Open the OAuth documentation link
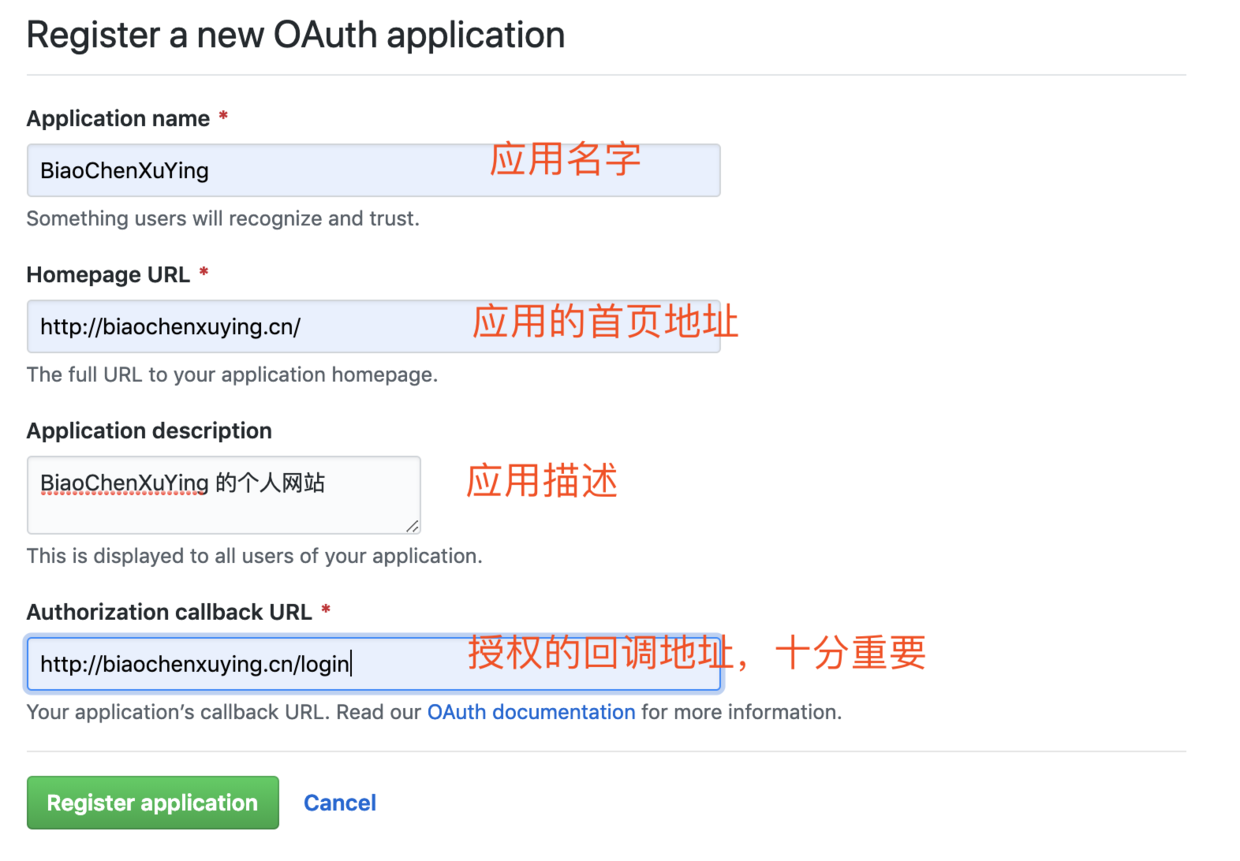 point(531,712)
